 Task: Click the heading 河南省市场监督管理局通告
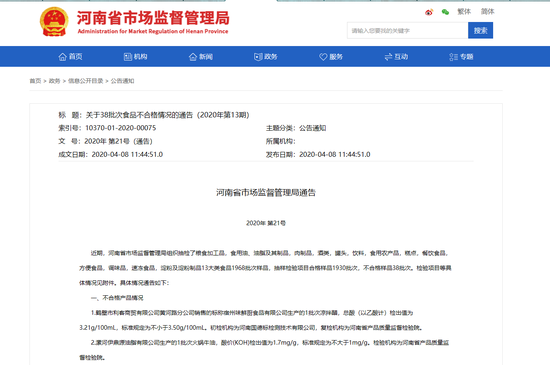tap(266, 192)
